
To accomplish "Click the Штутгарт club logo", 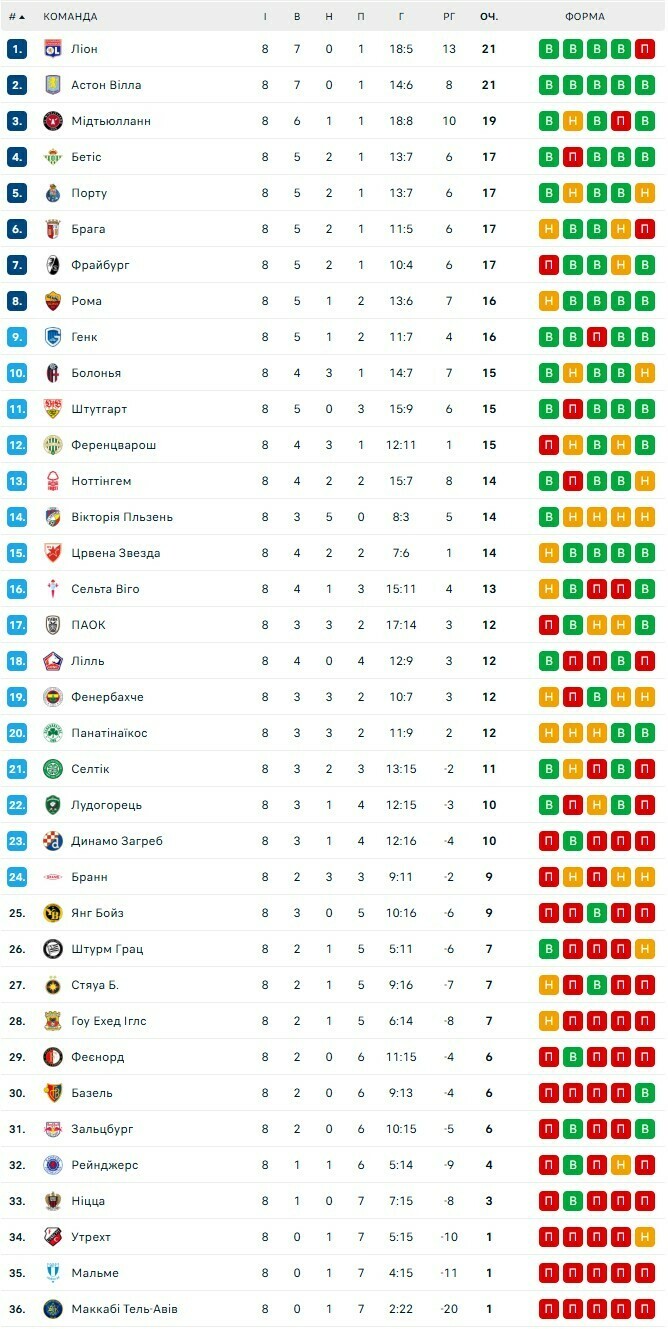I will pyautogui.click(x=53, y=409).
